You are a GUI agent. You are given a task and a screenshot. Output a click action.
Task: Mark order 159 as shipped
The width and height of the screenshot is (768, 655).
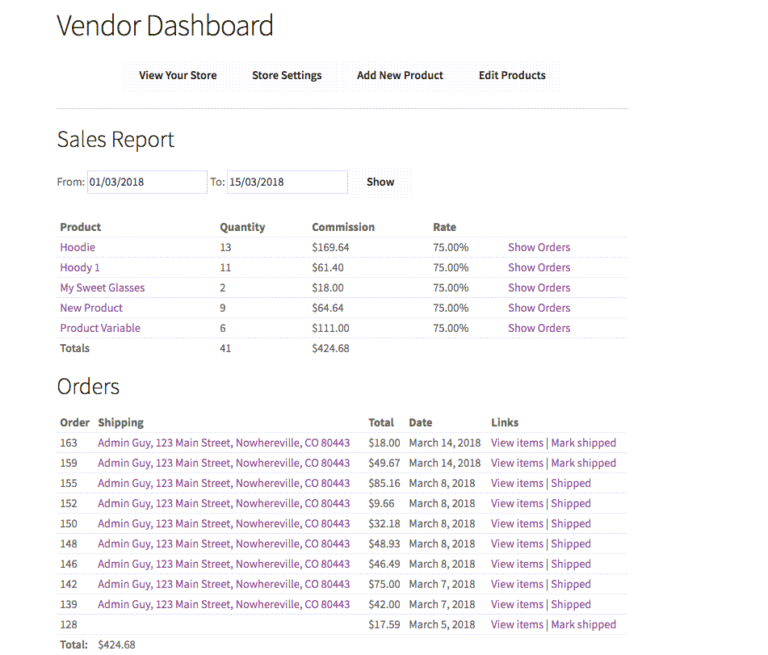point(583,463)
